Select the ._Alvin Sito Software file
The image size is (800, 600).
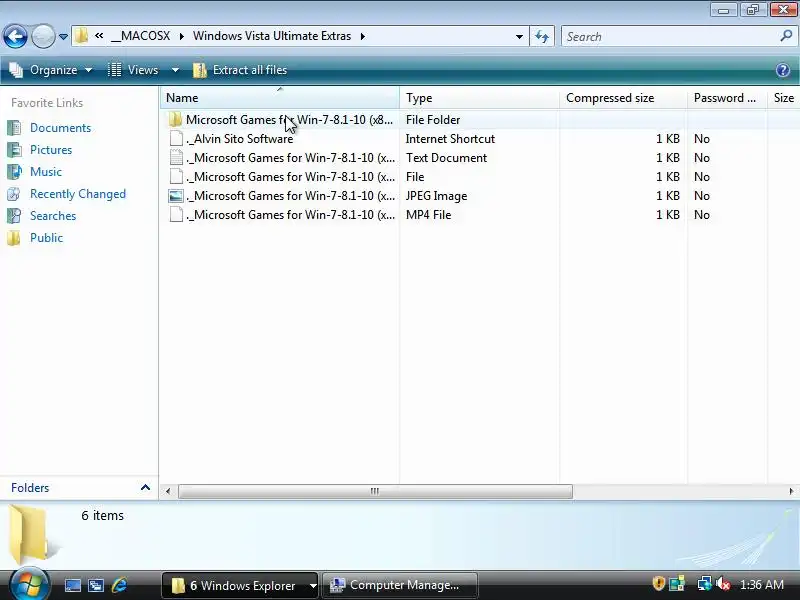coord(239,139)
